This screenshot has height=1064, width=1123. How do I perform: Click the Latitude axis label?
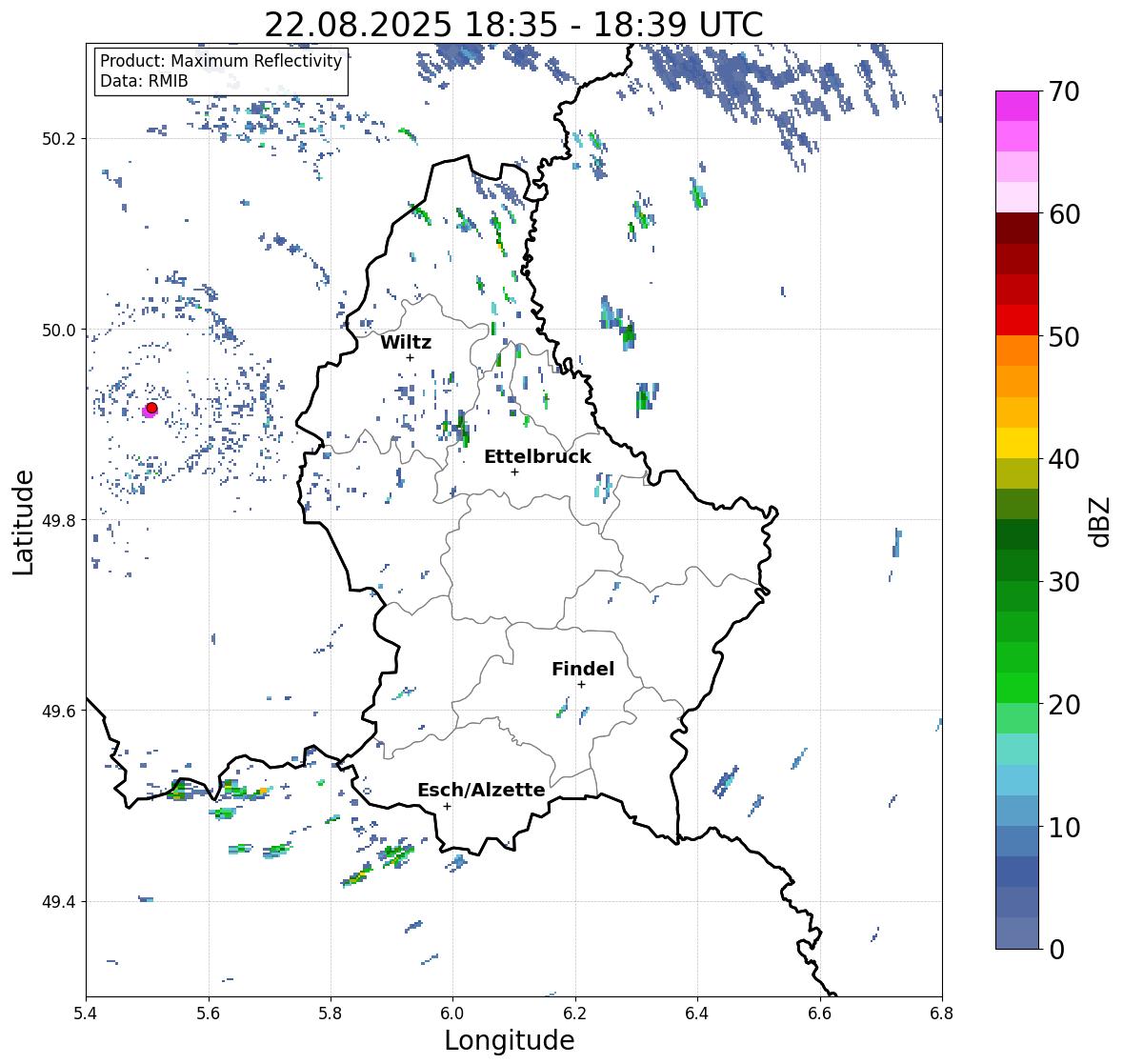point(23,522)
